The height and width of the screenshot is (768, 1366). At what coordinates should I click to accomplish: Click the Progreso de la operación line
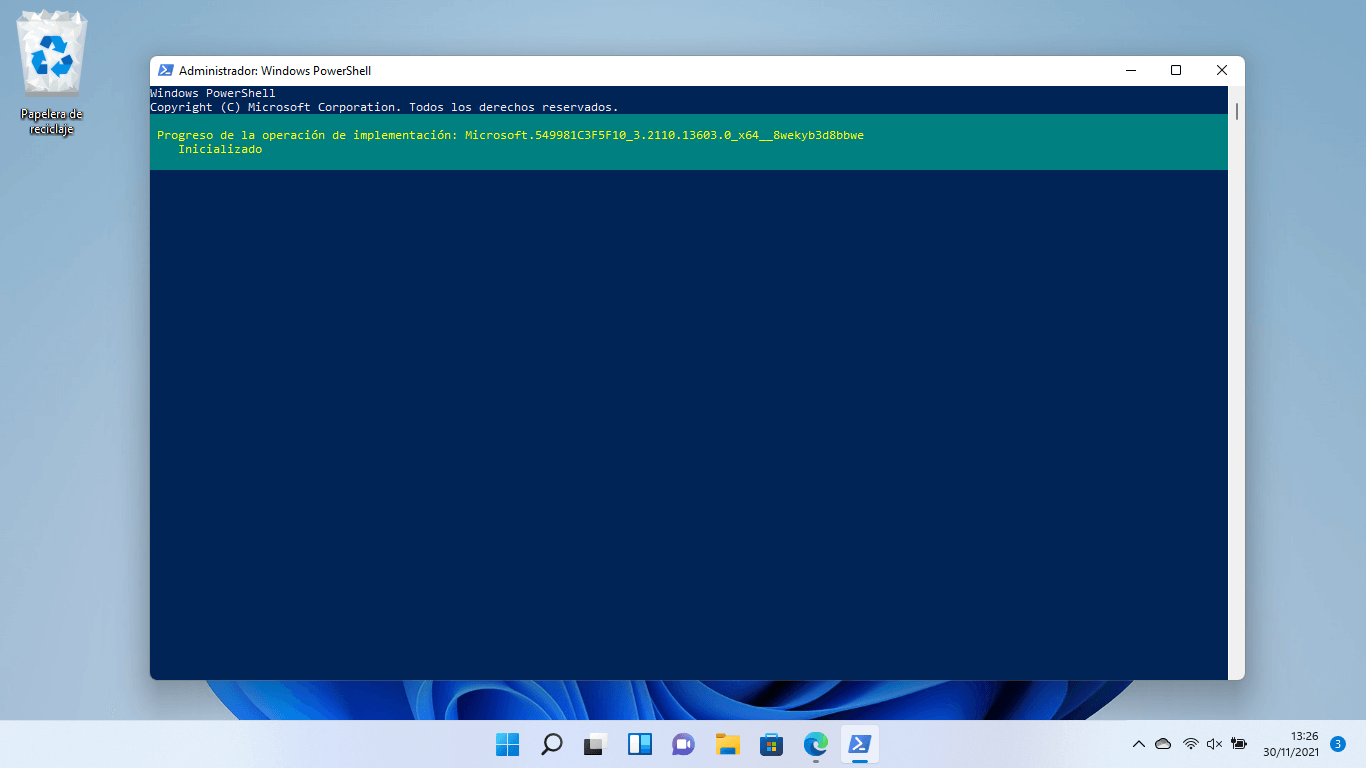[x=510, y=135]
